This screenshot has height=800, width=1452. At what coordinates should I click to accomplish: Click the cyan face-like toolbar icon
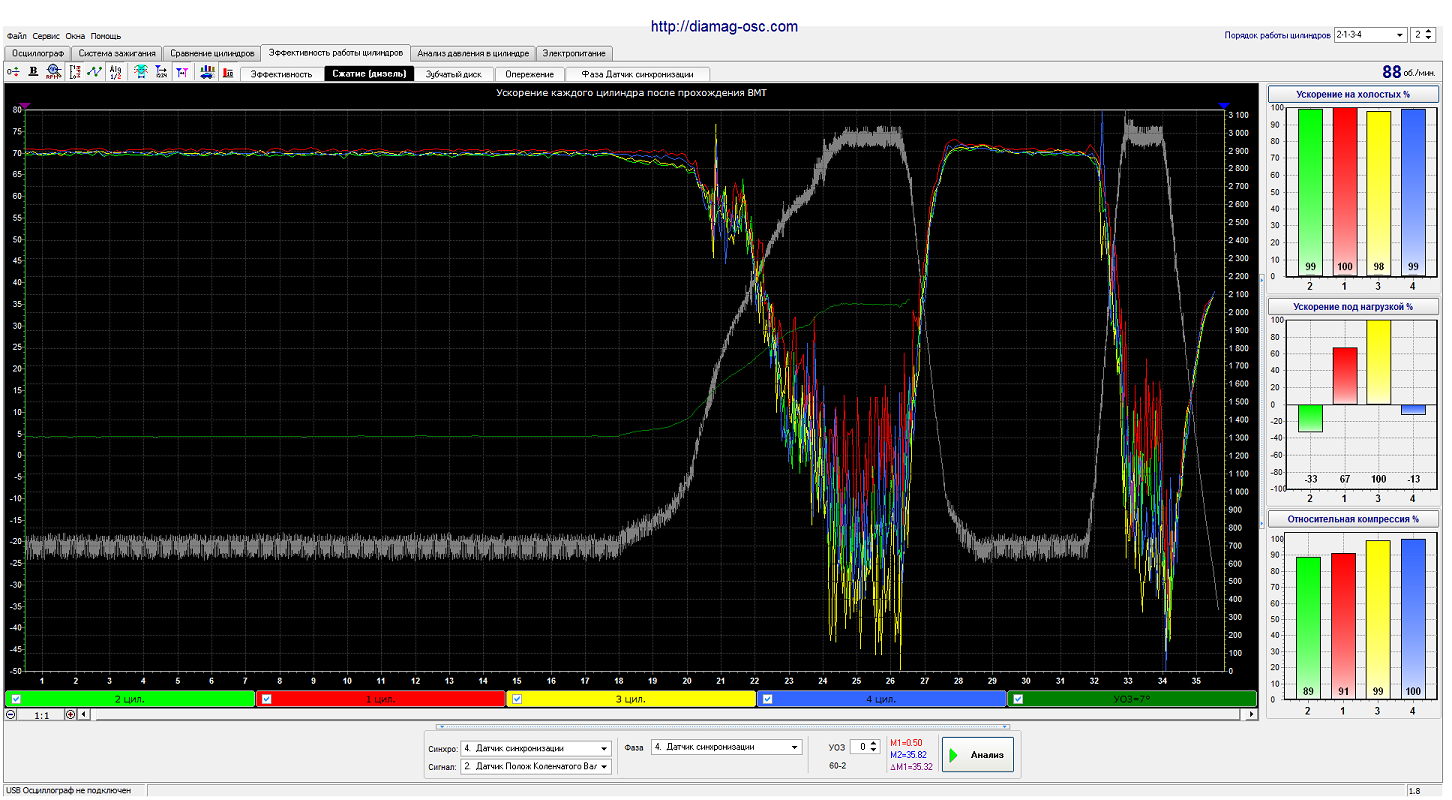click(x=141, y=72)
